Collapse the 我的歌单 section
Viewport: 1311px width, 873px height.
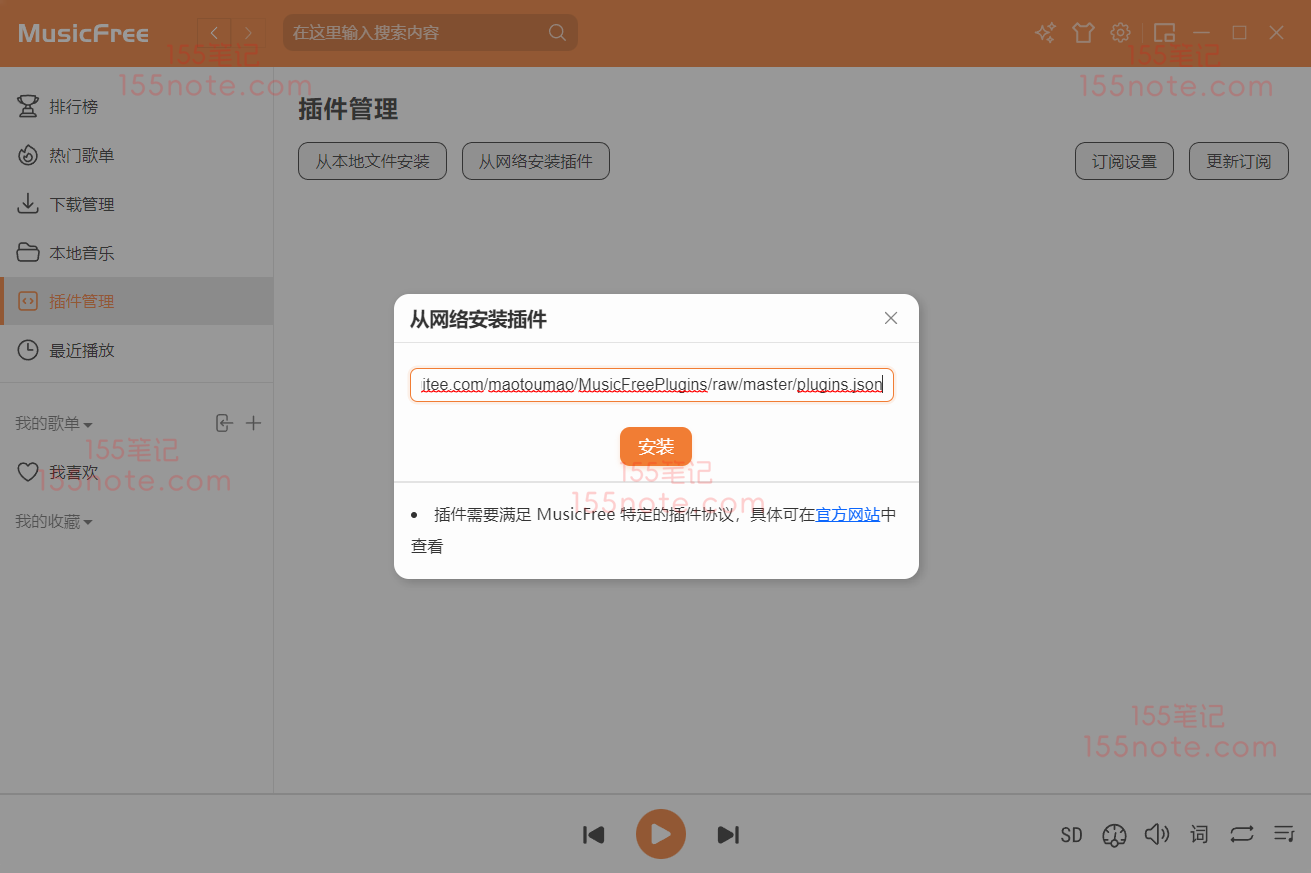click(54, 424)
